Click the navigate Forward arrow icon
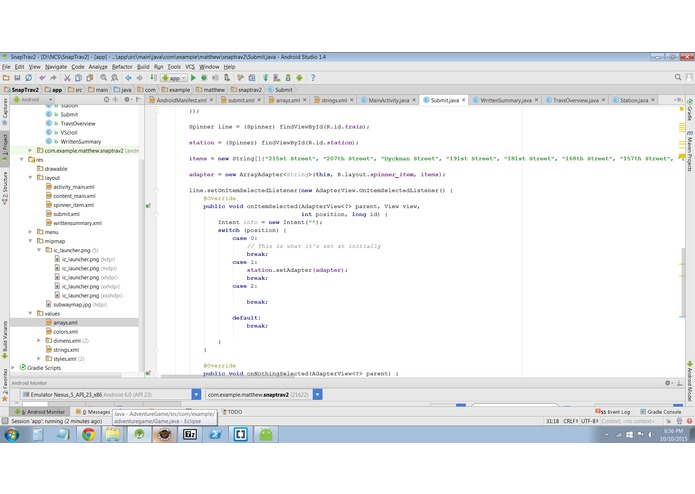Viewport: 695px width, 494px height. (x=140, y=78)
